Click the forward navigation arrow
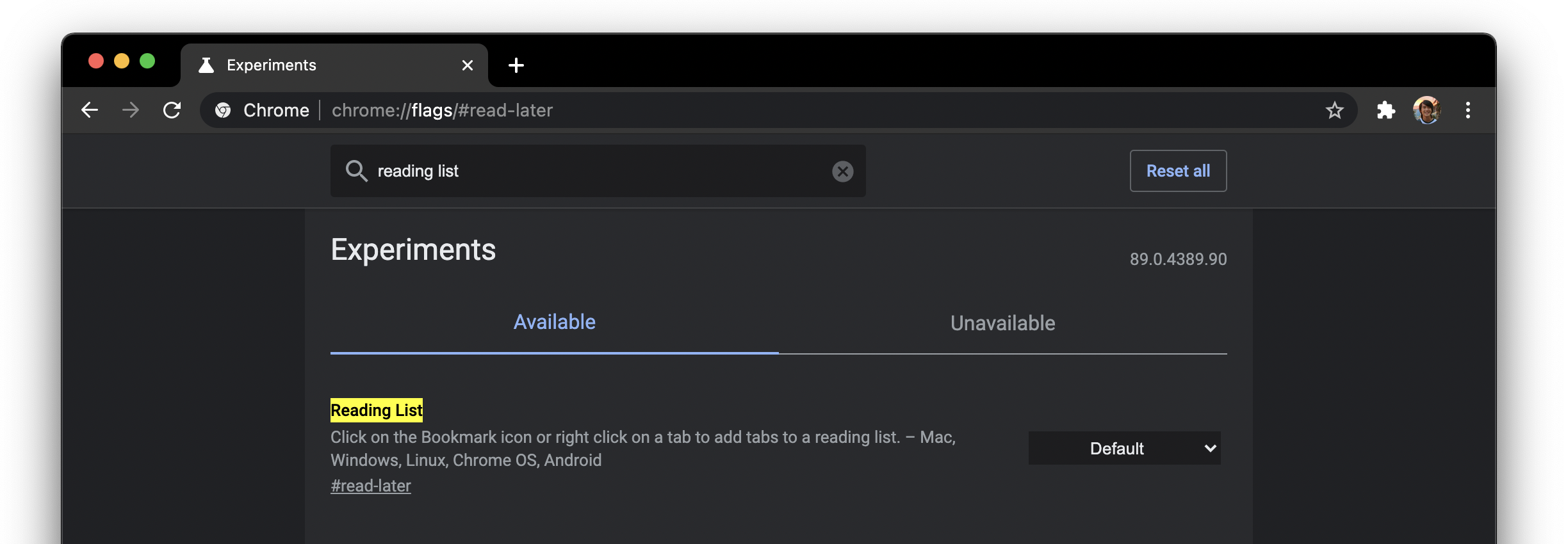 pyautogui.click(x=131, y=110)
